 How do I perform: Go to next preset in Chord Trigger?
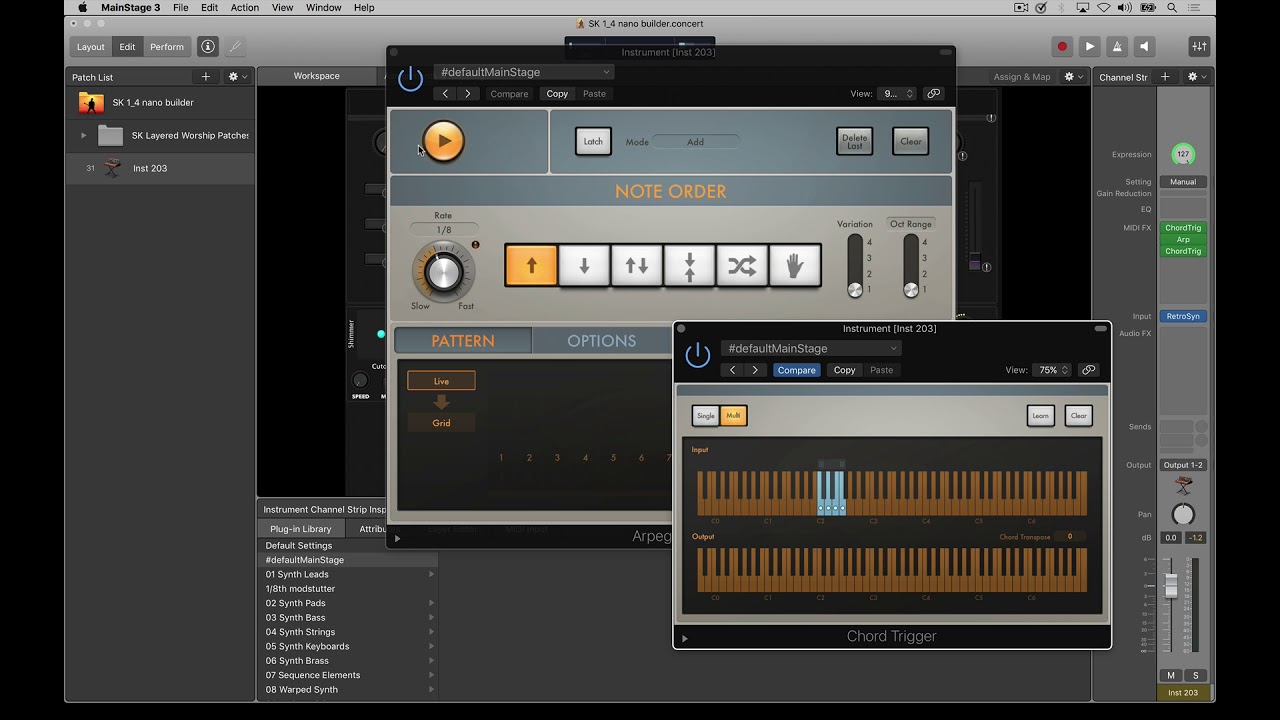click(755, 370)
